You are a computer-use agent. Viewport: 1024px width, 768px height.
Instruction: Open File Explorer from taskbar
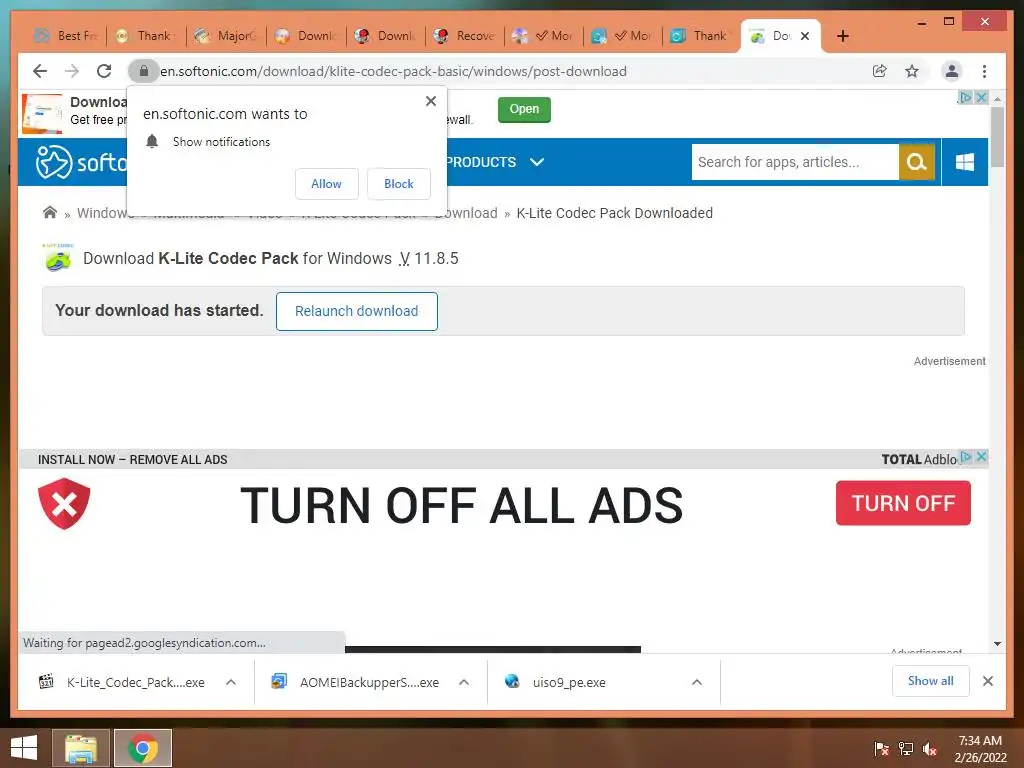coord(80,748)
